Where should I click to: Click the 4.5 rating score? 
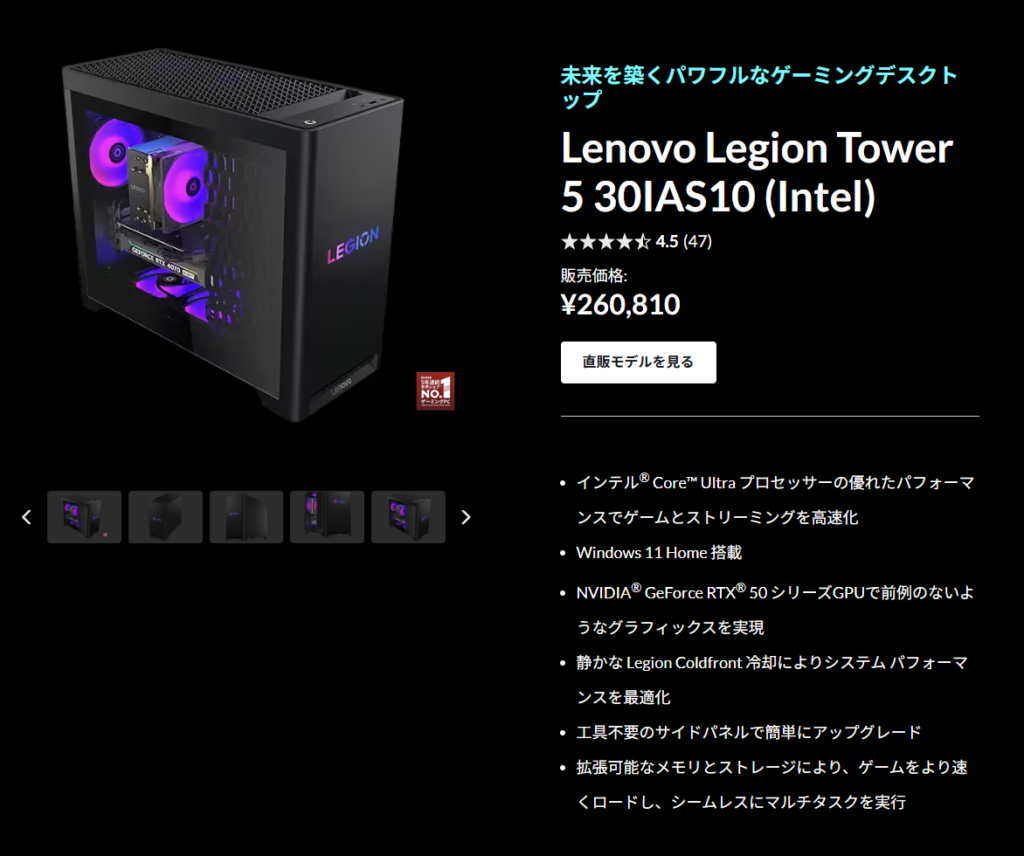click(x=667, y=242)
